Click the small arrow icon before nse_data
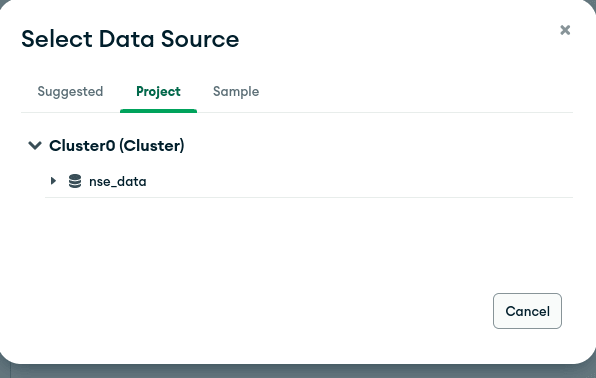 click(x=53, y=181)
